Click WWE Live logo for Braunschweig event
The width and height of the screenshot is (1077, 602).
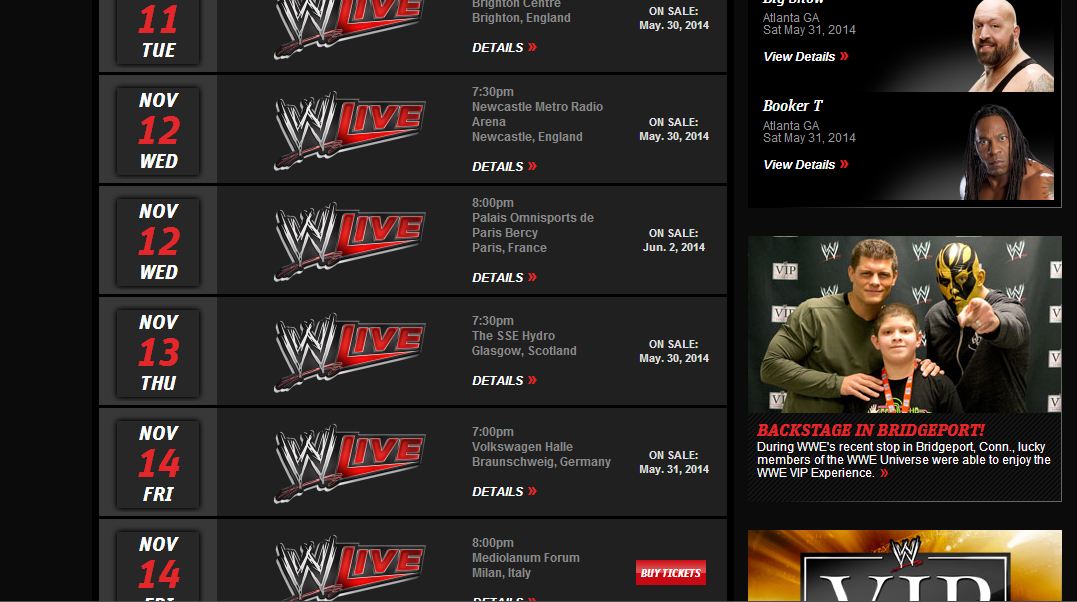[350, 463]
